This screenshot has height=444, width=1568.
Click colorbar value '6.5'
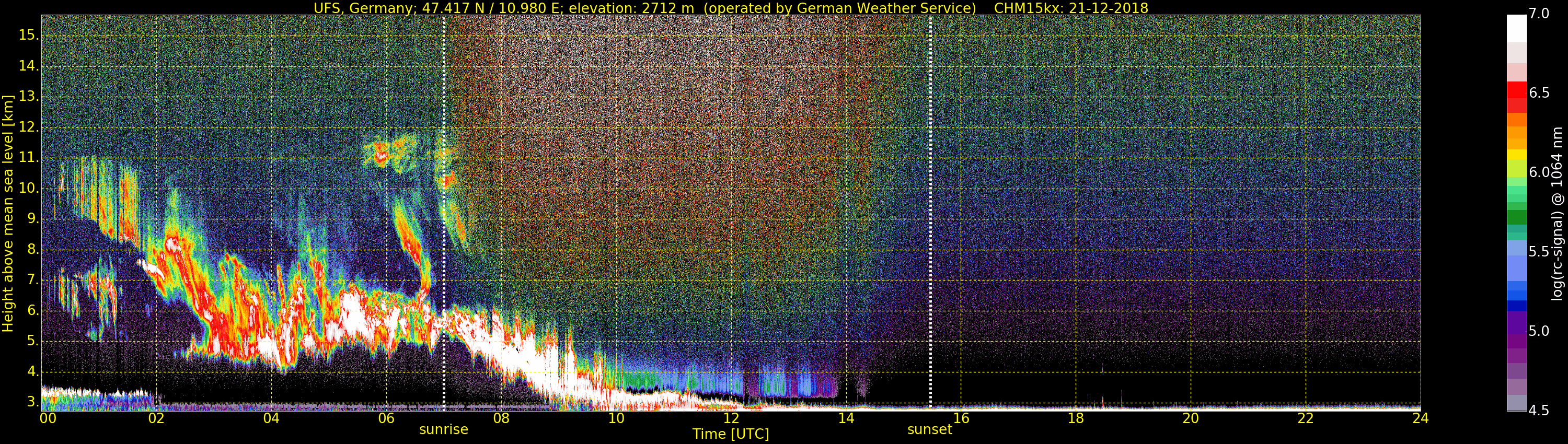pyautogui.click(x=1538, y=93)
